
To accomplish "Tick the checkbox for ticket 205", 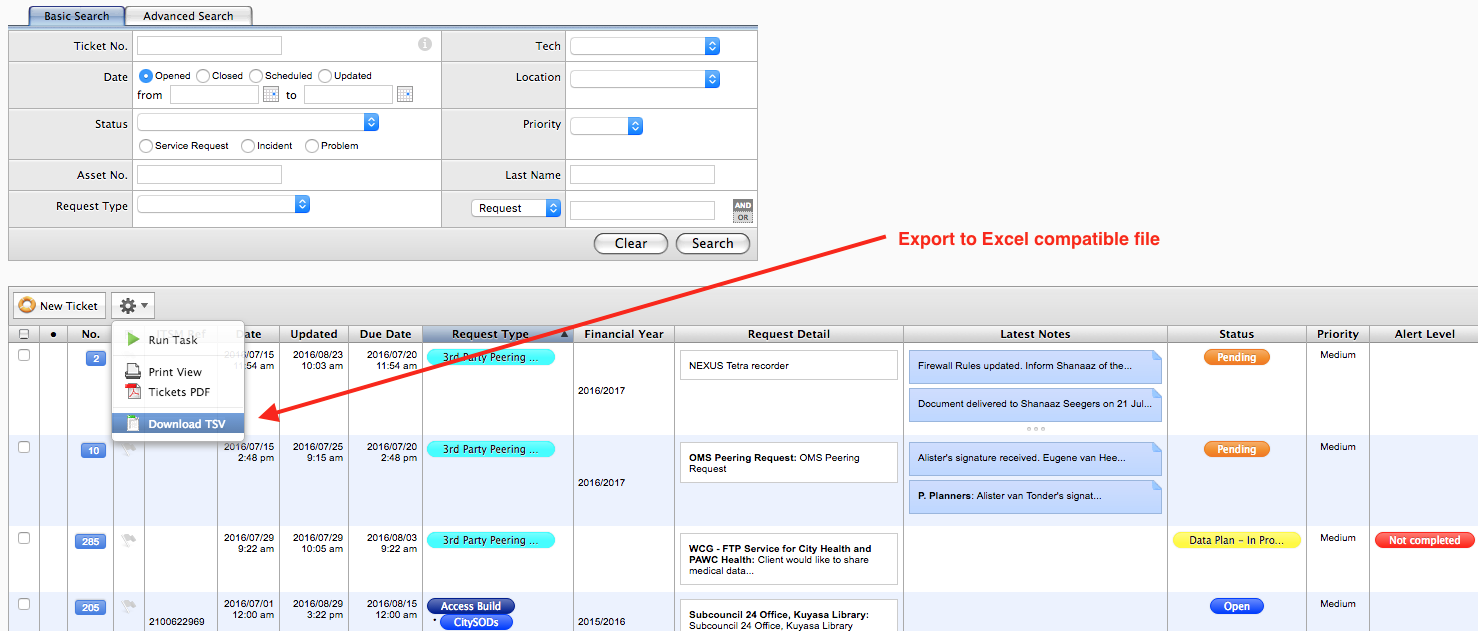I will [24, 604].
